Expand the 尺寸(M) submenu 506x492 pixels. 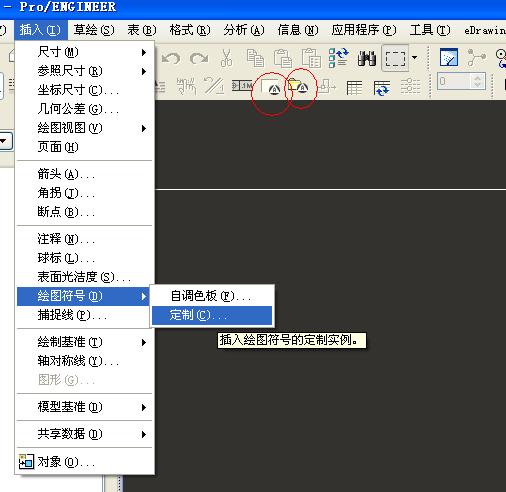tap(85, 52)
